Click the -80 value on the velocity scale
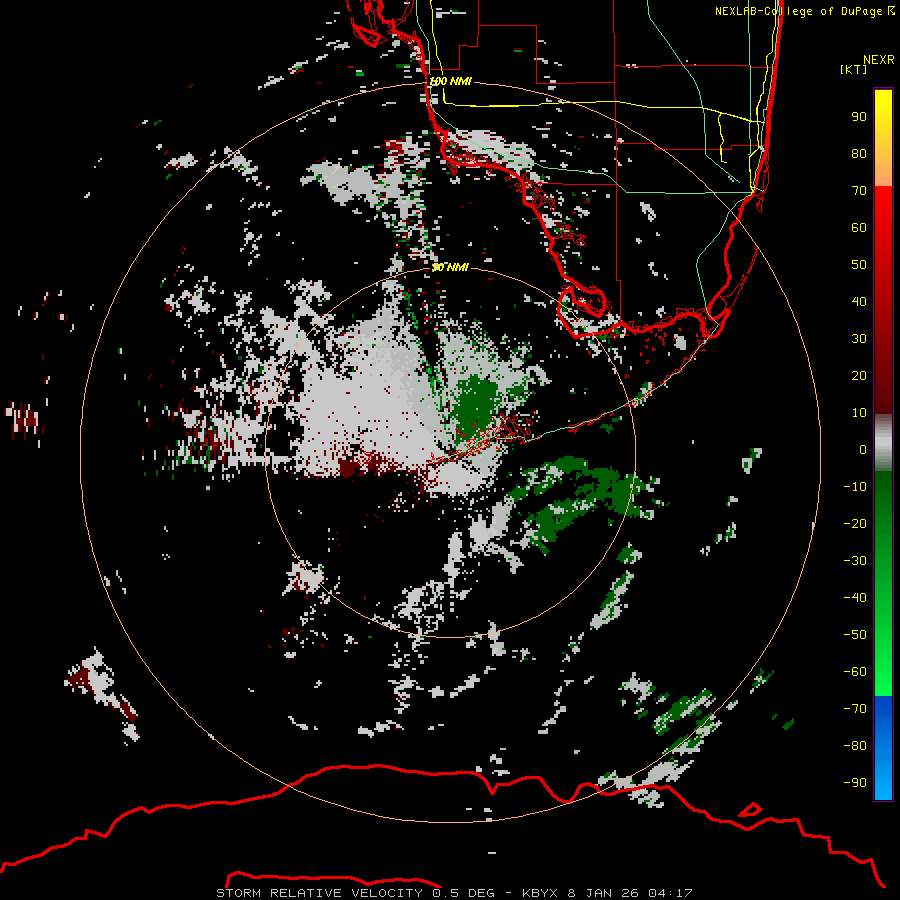Screen dimensions: 900x900 855,746
